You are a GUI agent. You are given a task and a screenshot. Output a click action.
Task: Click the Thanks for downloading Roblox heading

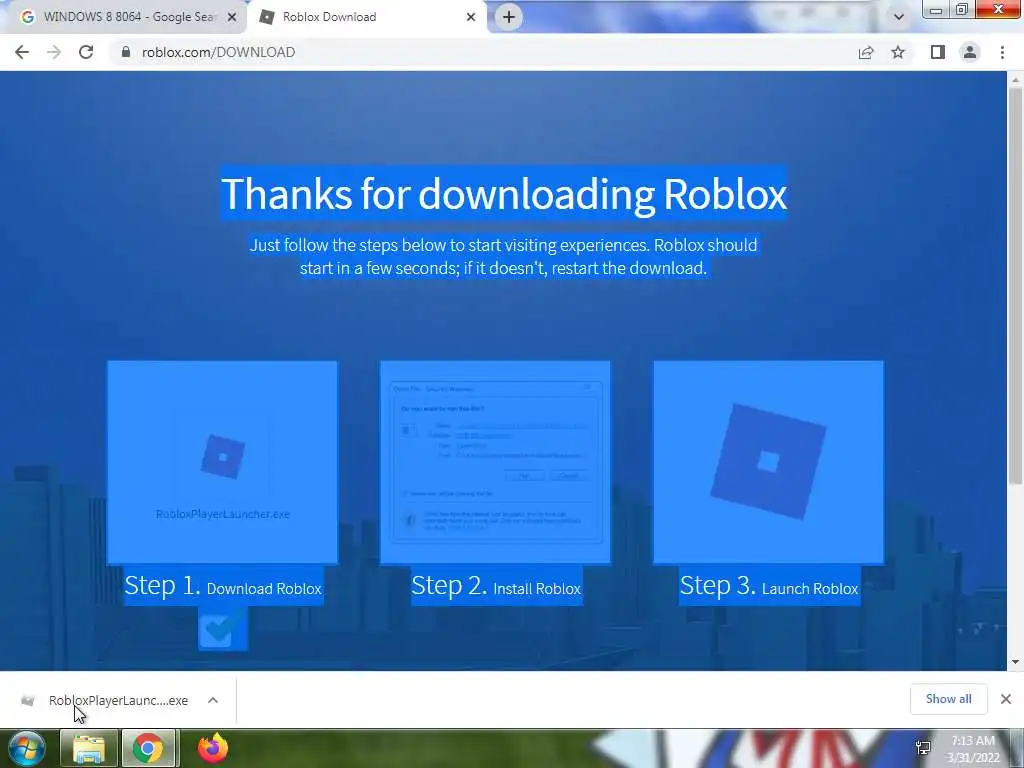504,194
